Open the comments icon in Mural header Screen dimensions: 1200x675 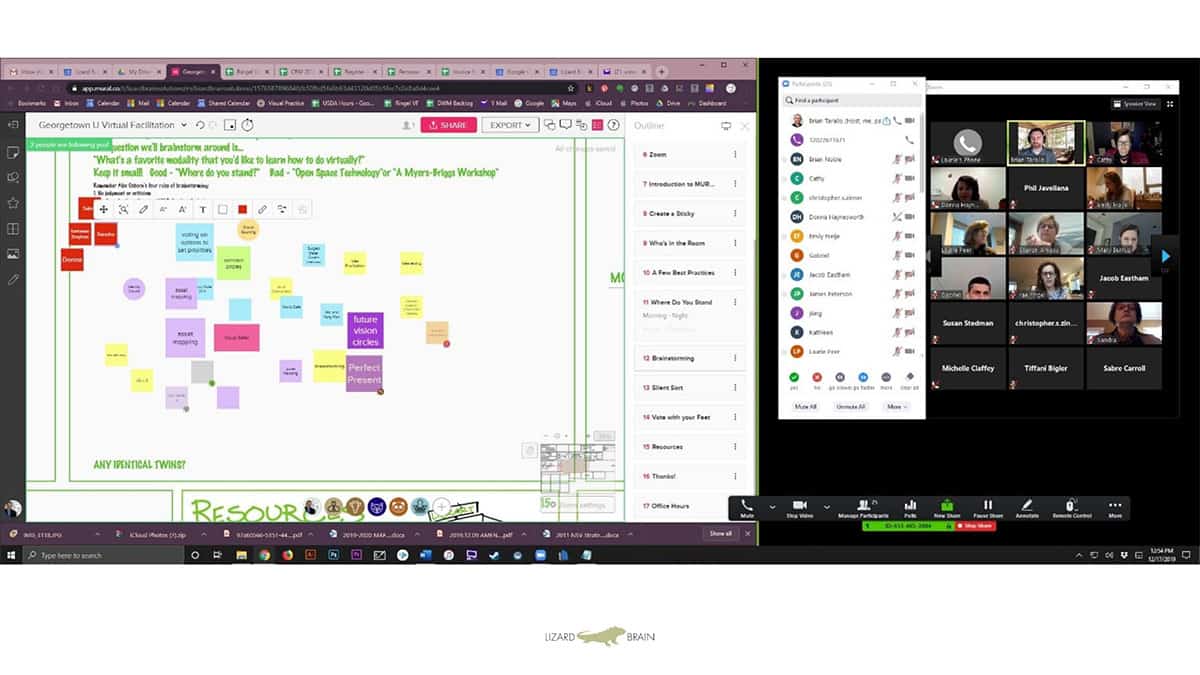pos(566,125)
